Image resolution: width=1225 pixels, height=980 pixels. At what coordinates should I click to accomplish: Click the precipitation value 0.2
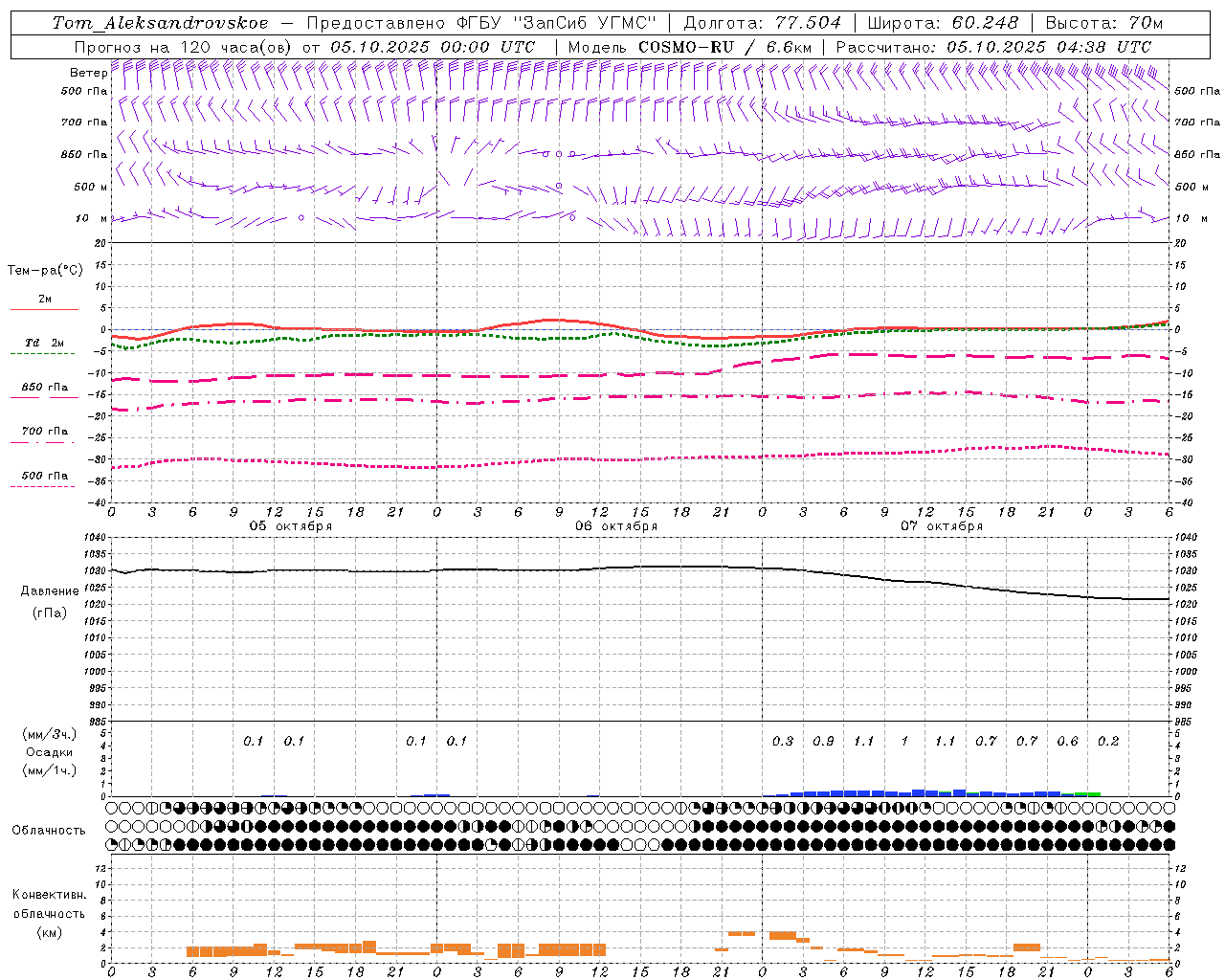(1108, 742)
